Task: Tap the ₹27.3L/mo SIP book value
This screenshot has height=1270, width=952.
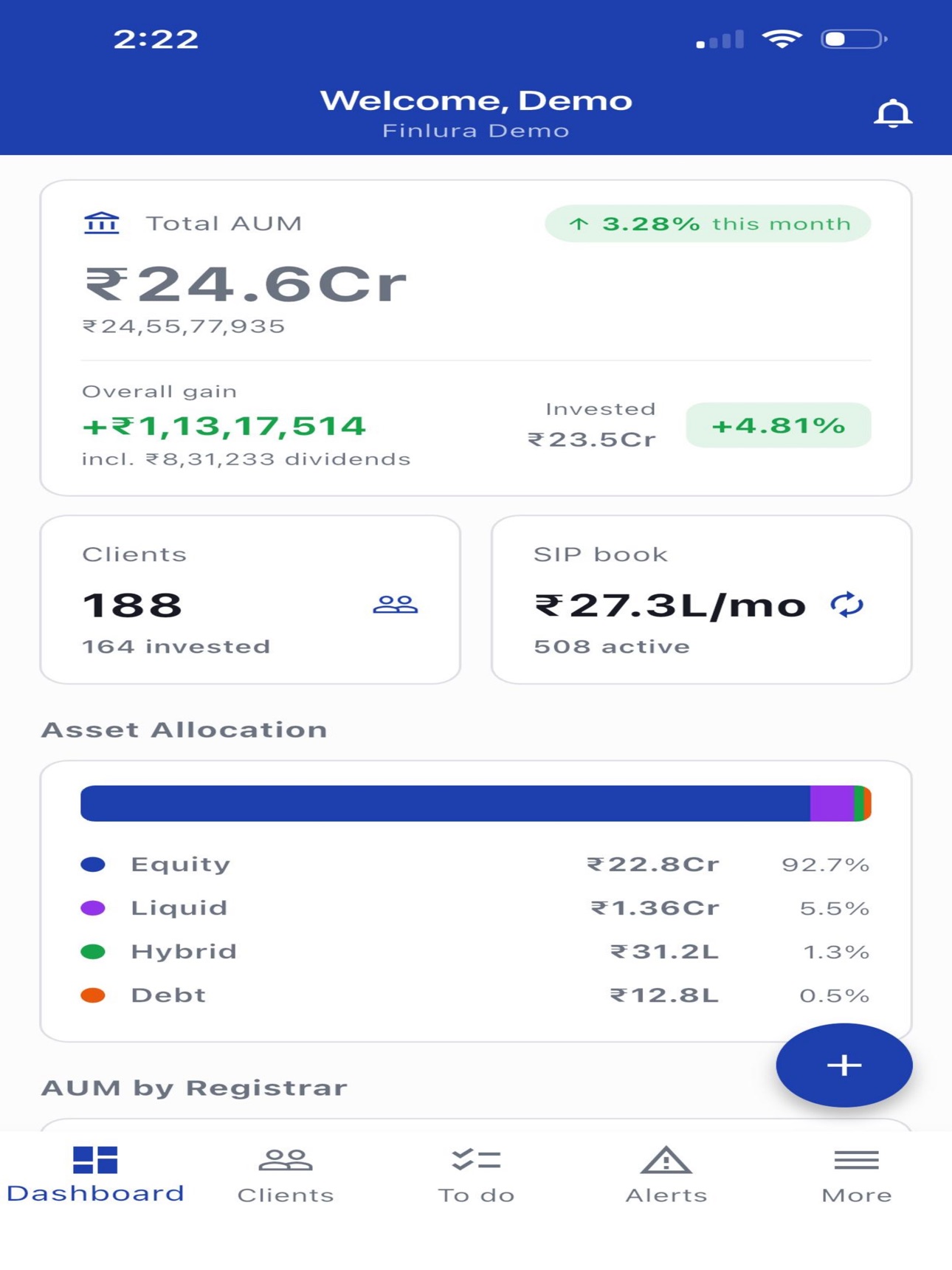Action: (x=670, y=605)
